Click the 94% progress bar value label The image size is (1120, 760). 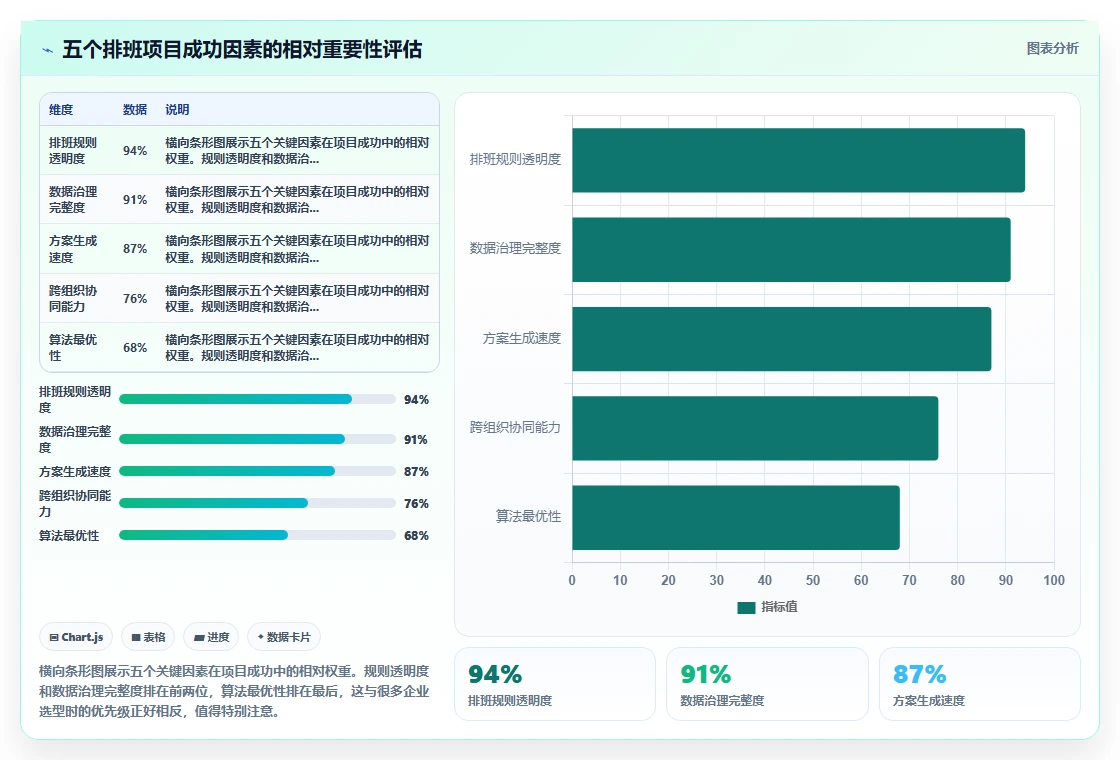point(416,400)
